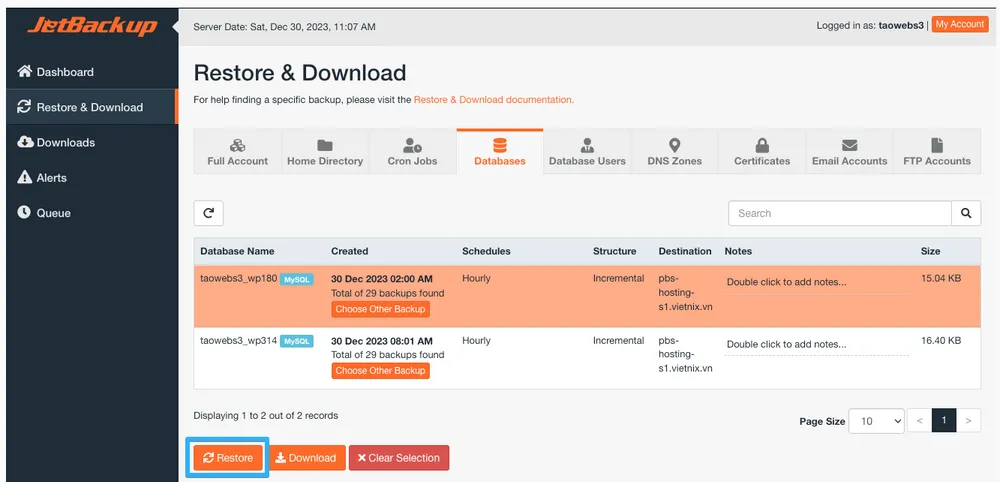Switch to the DNS Zones tab
Image resolution: width=1000 pixels, height=482 pixels.
point(674,152)
